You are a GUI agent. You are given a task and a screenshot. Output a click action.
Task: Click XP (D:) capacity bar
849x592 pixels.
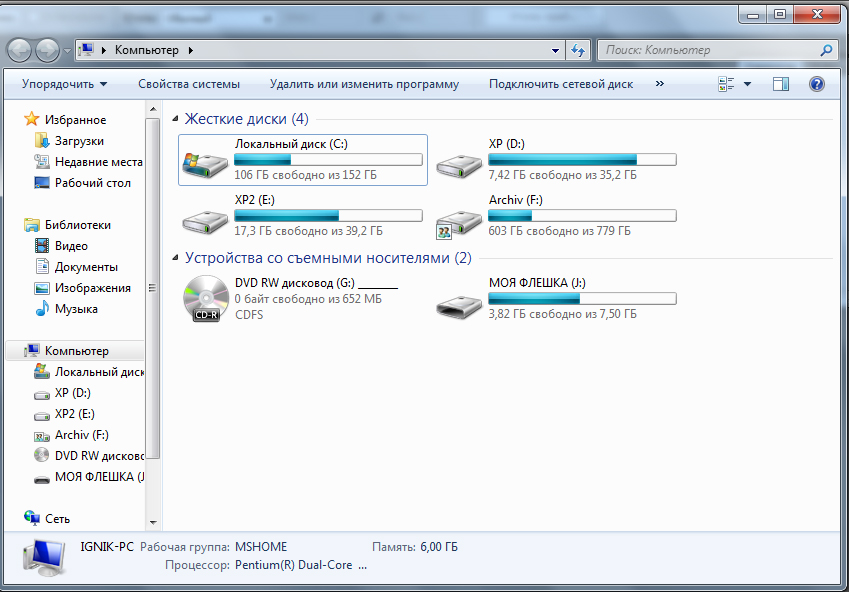tap(582, 159)
